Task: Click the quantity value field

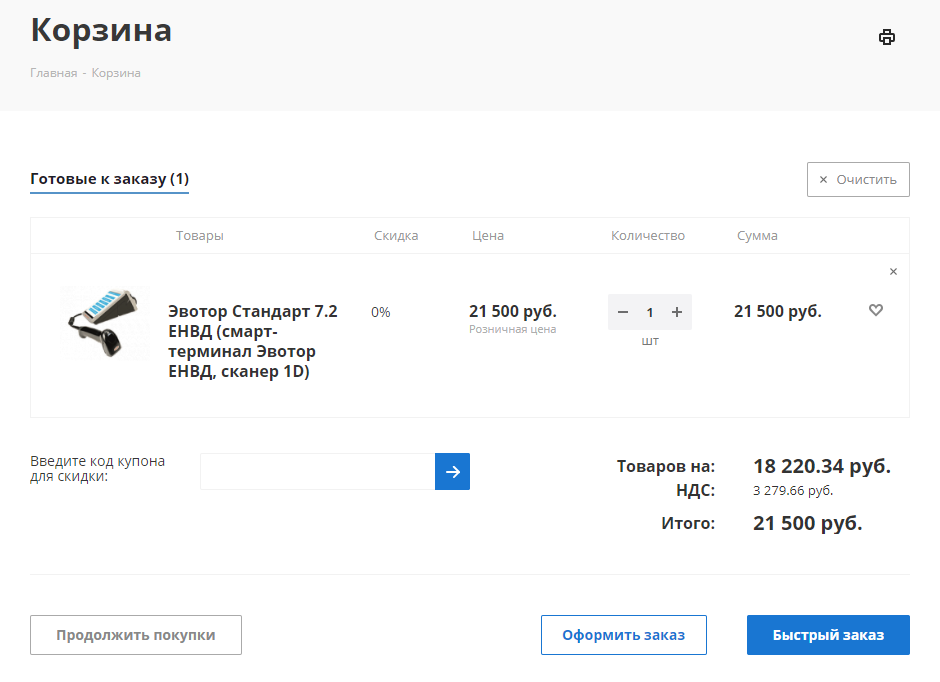Action: coord(650,312)
